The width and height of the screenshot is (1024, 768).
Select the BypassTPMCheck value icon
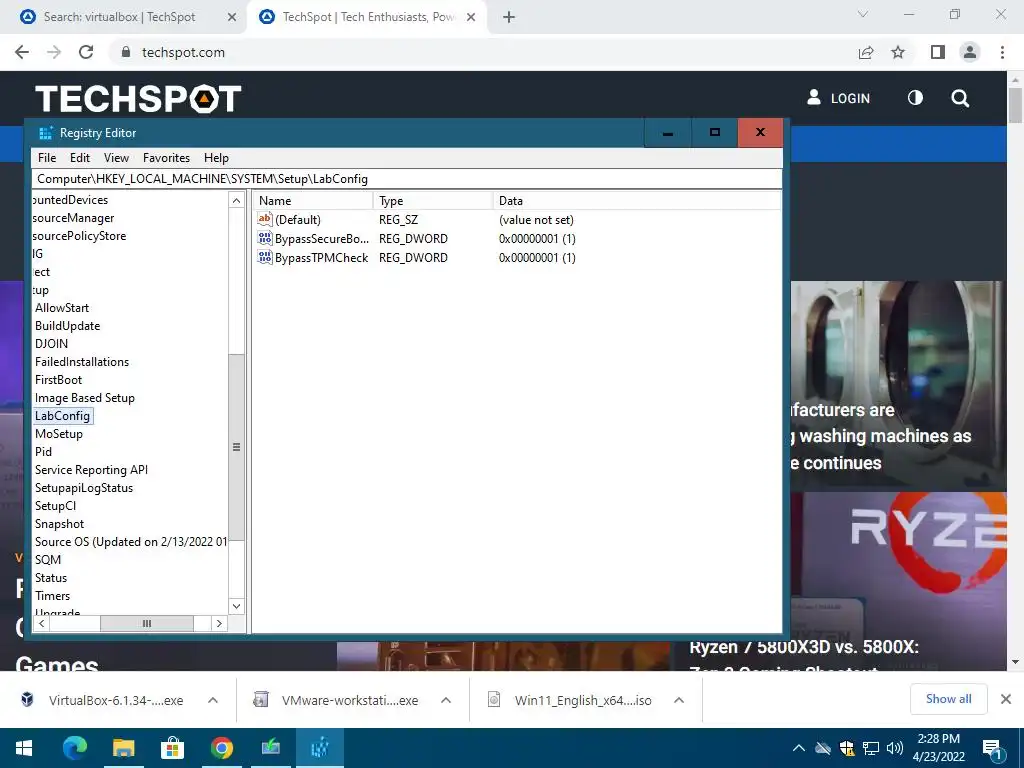point(264,257)
